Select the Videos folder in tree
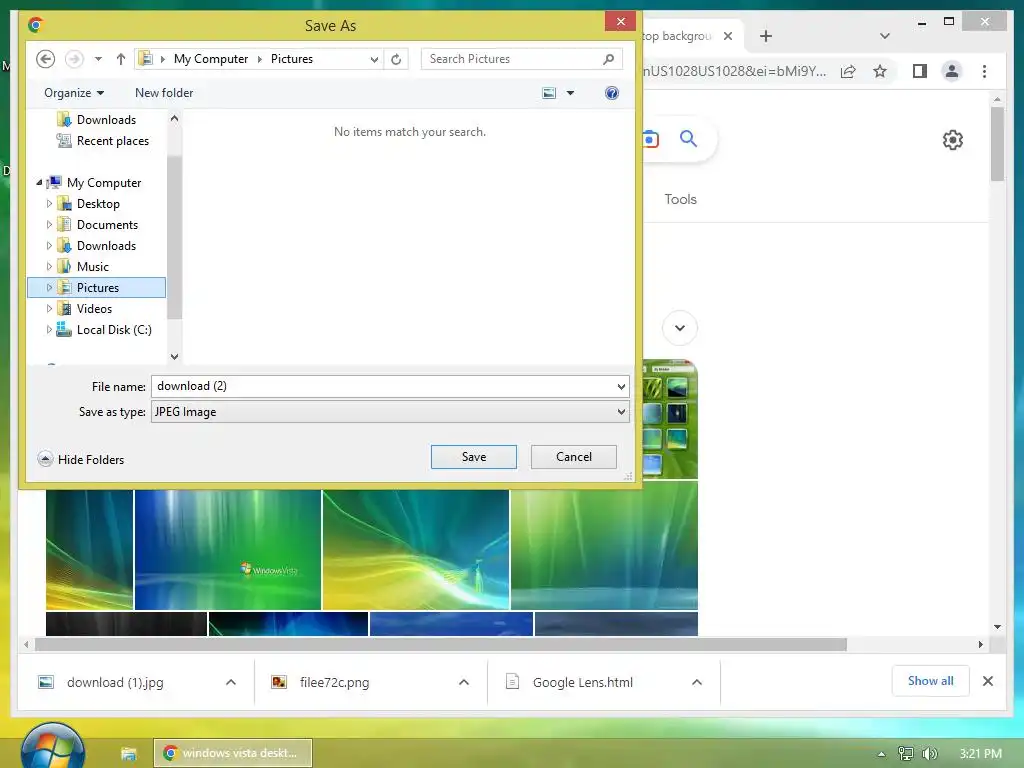Image resolution: width=1024 pixels, height=768 pixels. (x=94, y=308)
